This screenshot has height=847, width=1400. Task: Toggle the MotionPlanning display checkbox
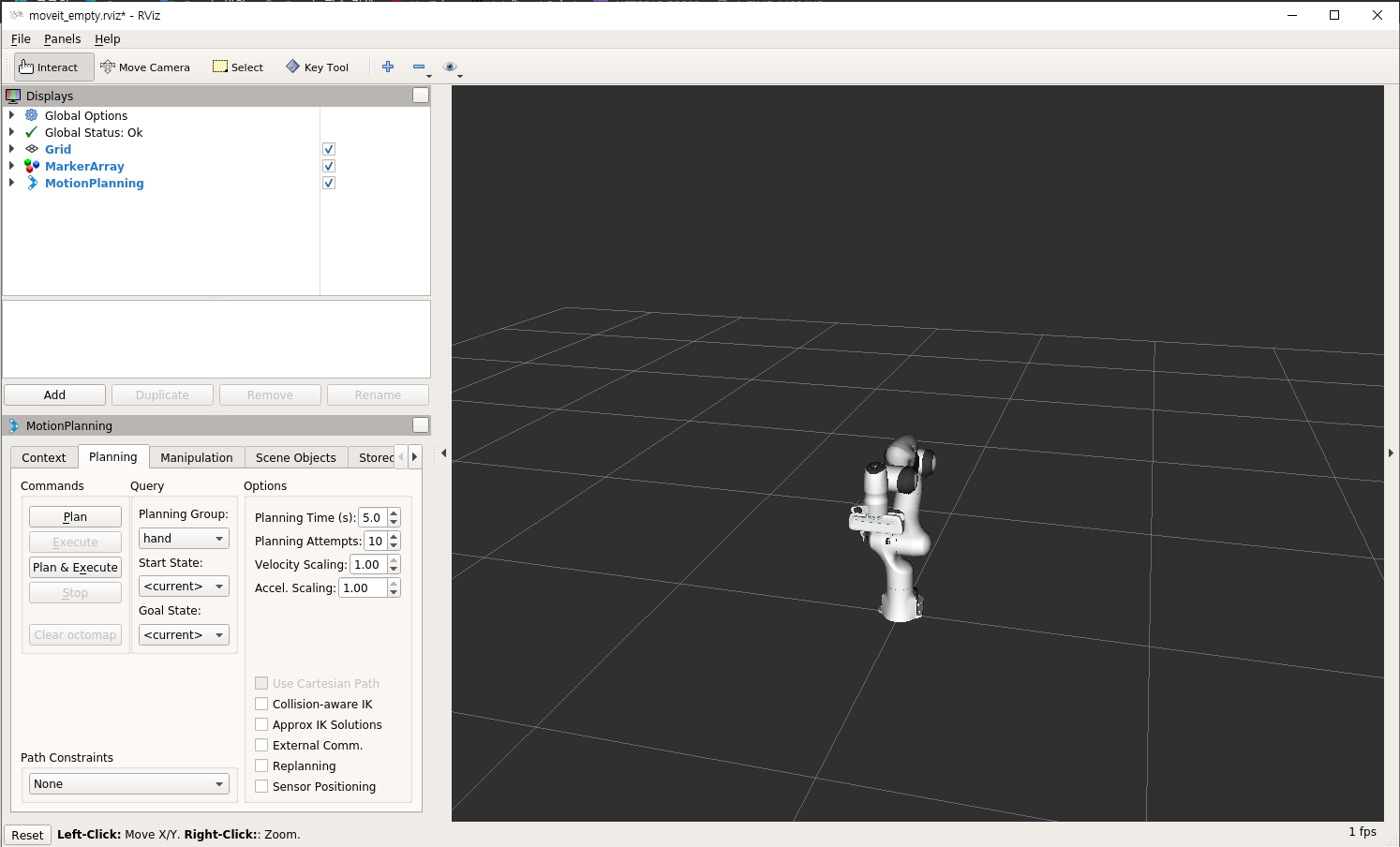point(329,183)
